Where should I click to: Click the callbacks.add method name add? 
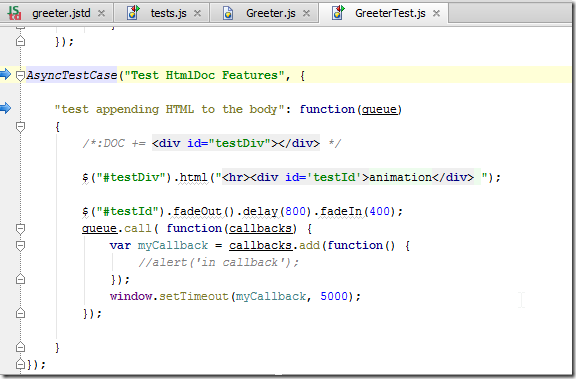tap(309, 245)
